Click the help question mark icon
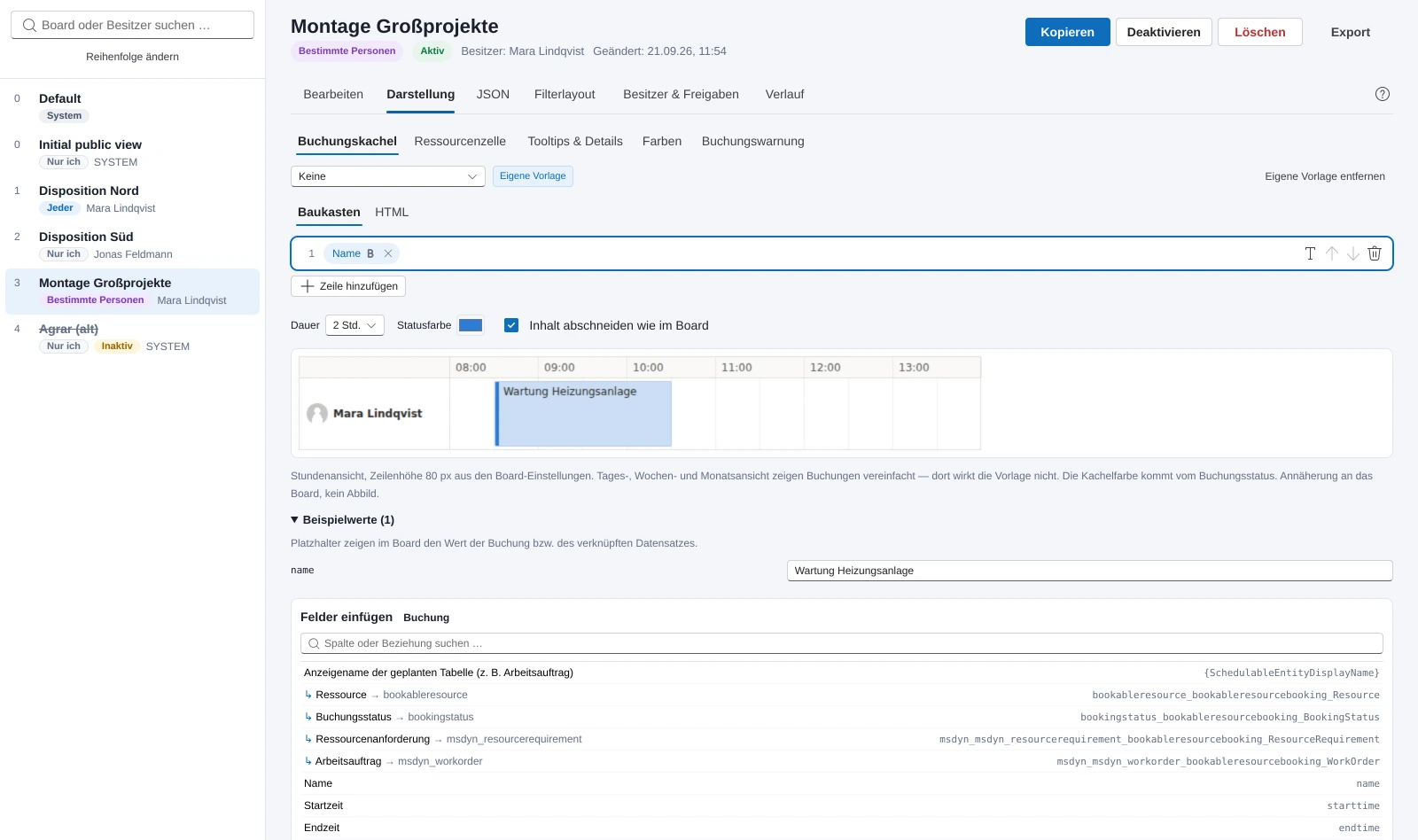 [1382, 94]
